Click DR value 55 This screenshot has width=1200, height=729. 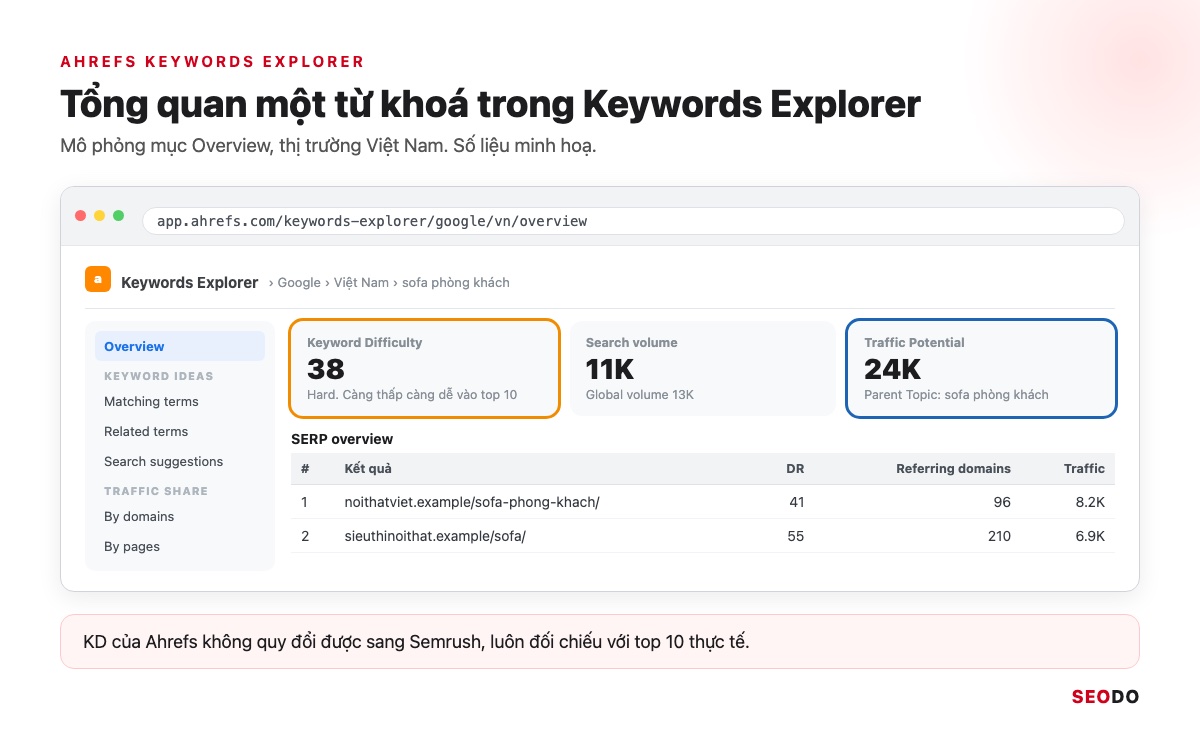(796, 536)
